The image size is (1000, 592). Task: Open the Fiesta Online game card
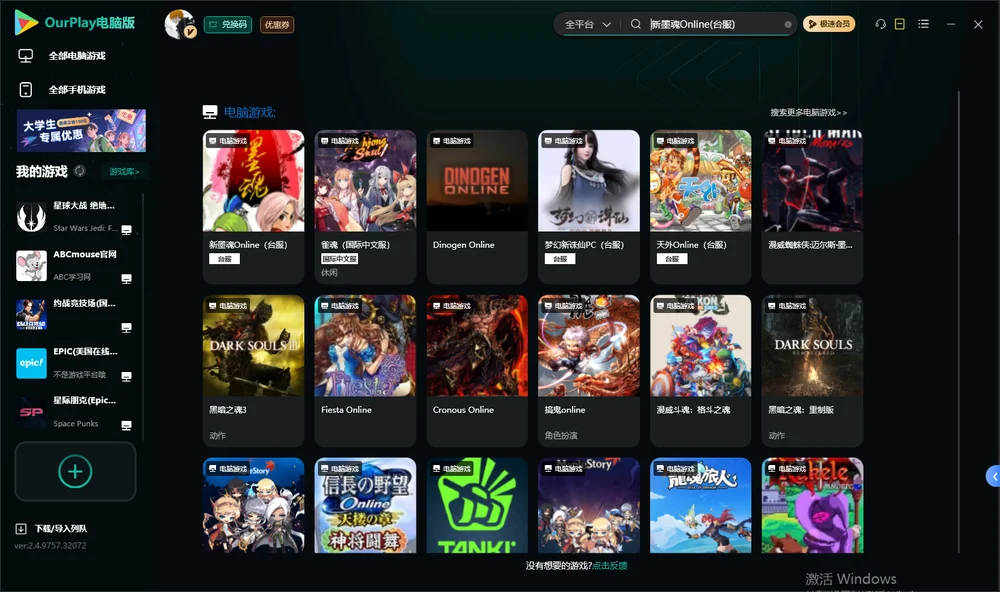tap(365, 371)
